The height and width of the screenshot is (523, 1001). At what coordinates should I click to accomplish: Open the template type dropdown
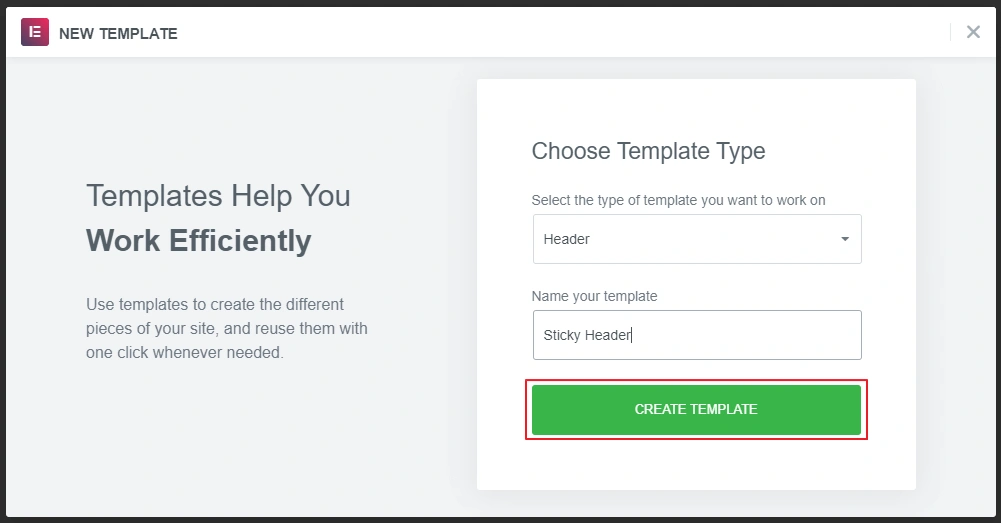pyautogui.click(x=696, y=239)
